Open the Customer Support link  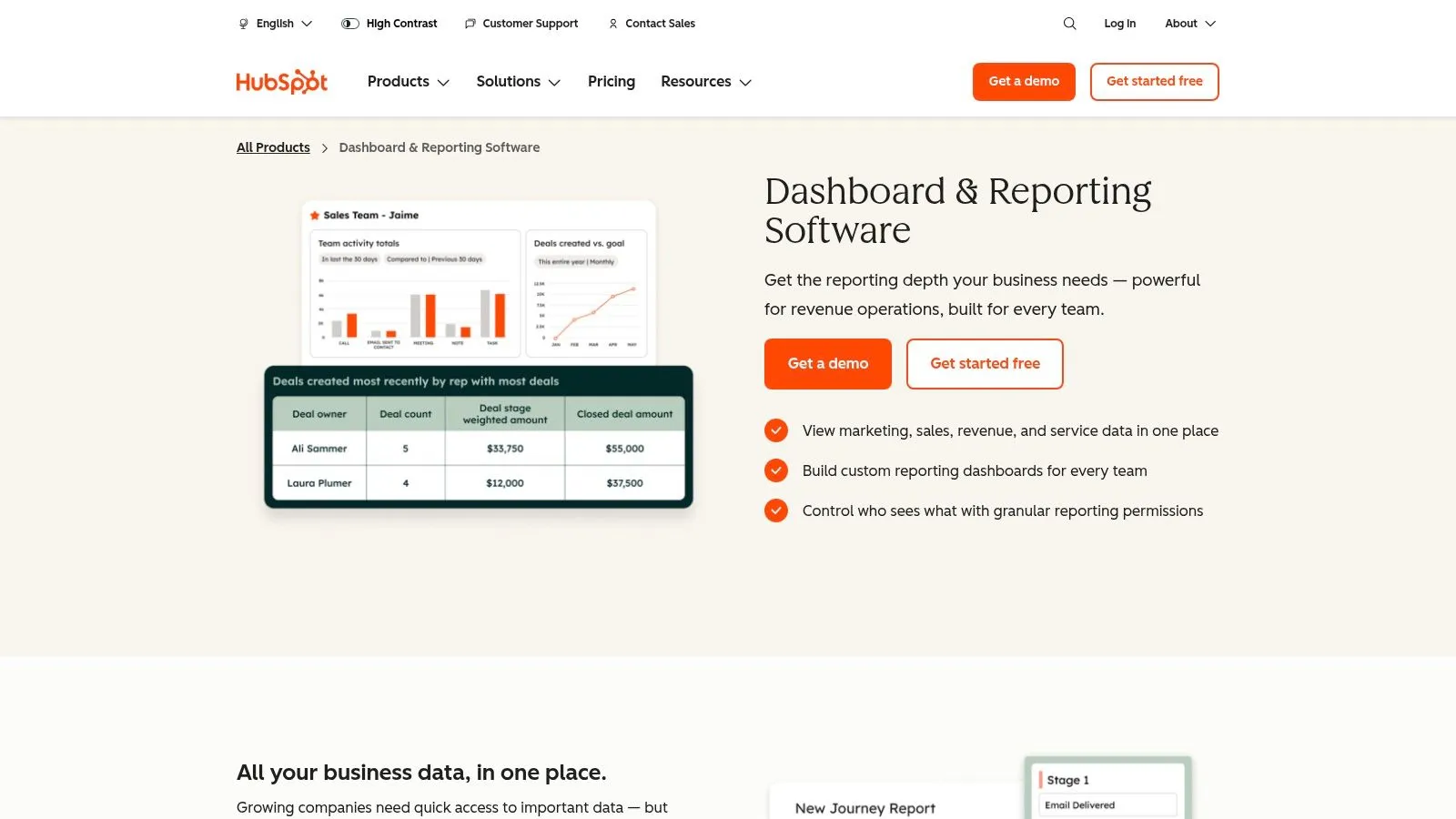click(521, 24)
